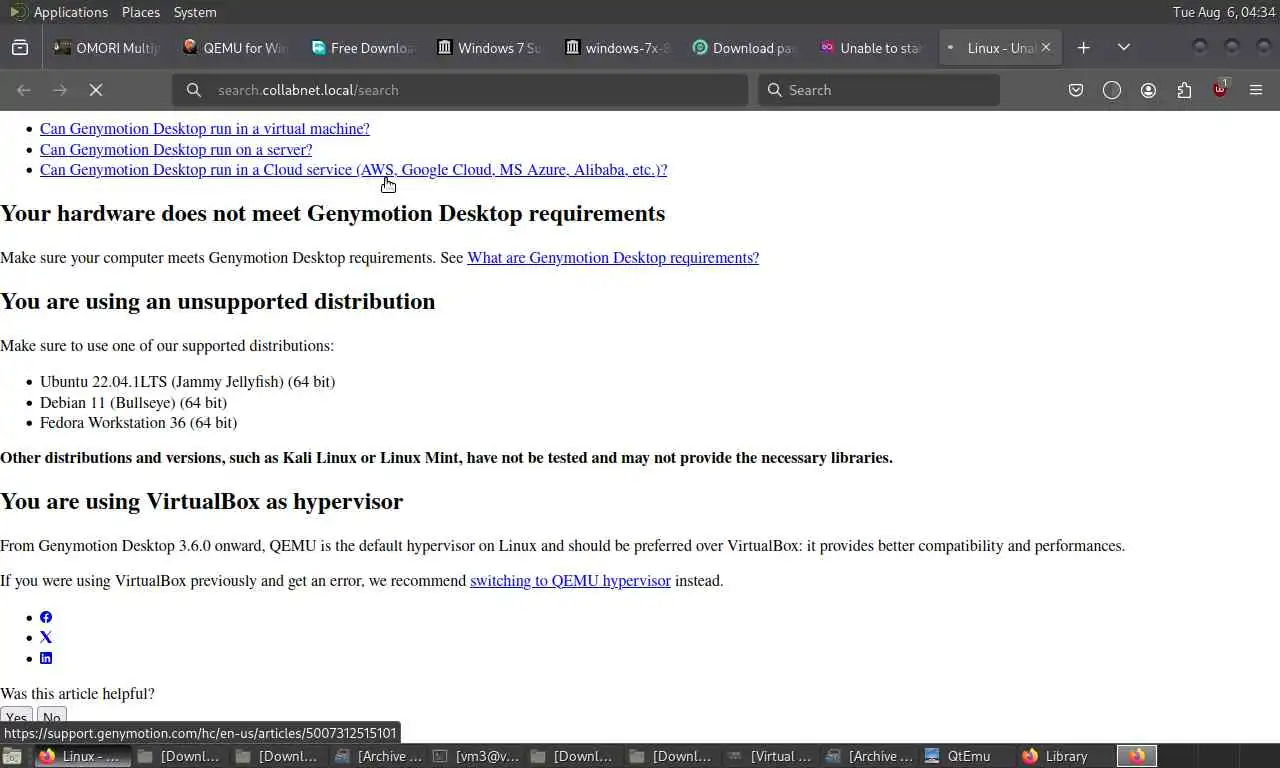Share article on X
This screenshot has height=768, width=1280.
coord(46,638)
